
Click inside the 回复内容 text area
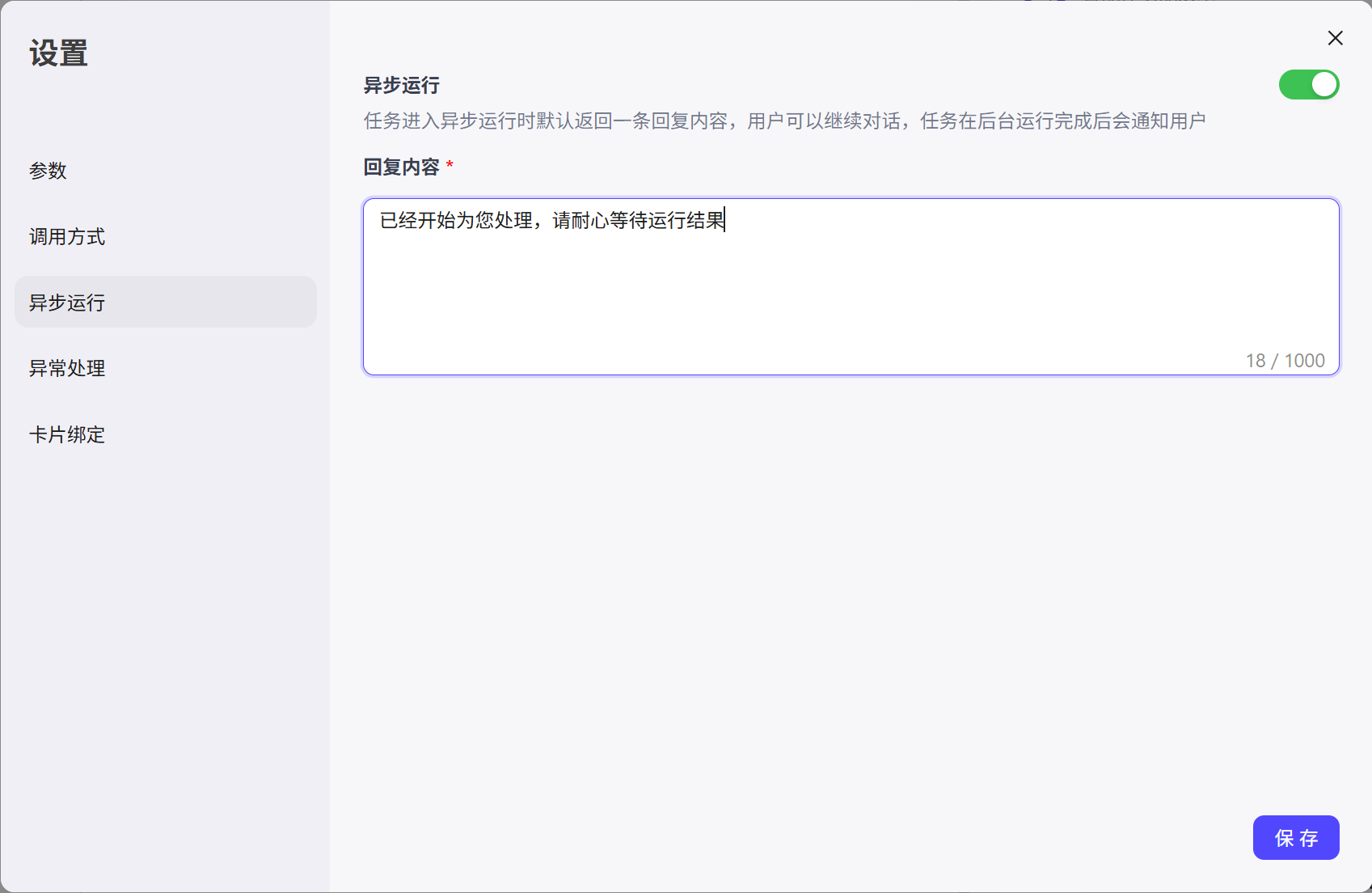click(849, 287)
